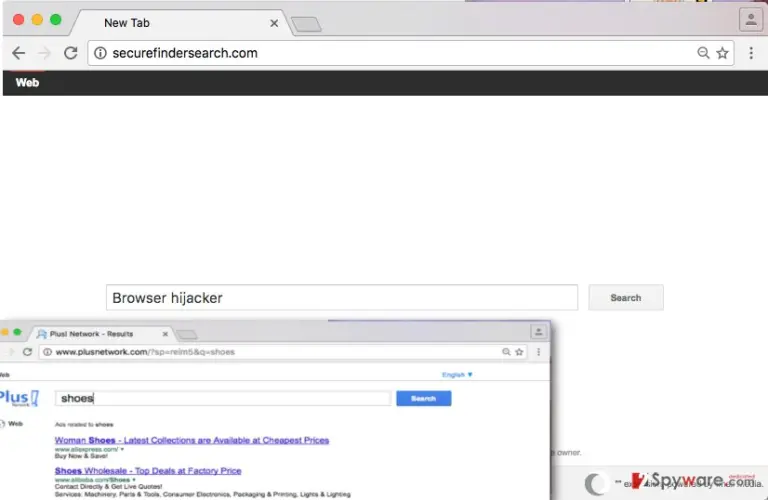Expand the English language dropdown
This screenshot has height=500, width=768.
coord(457,375)
